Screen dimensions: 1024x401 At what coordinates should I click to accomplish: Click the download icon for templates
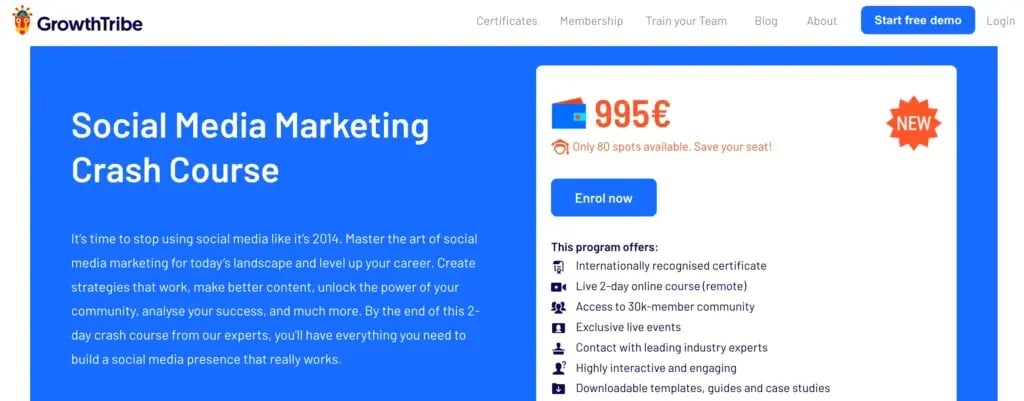[x=558, y=389]
